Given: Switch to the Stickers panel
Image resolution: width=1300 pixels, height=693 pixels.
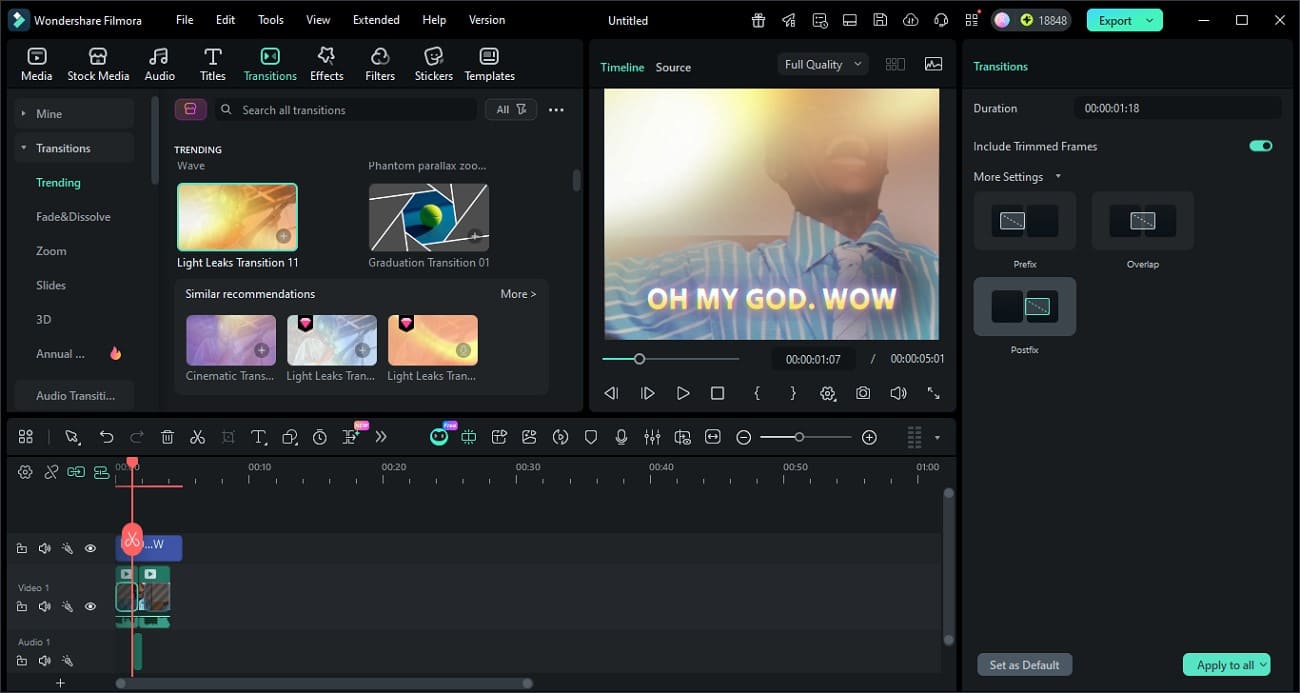Looking at the screenshot, I should 433,62.
